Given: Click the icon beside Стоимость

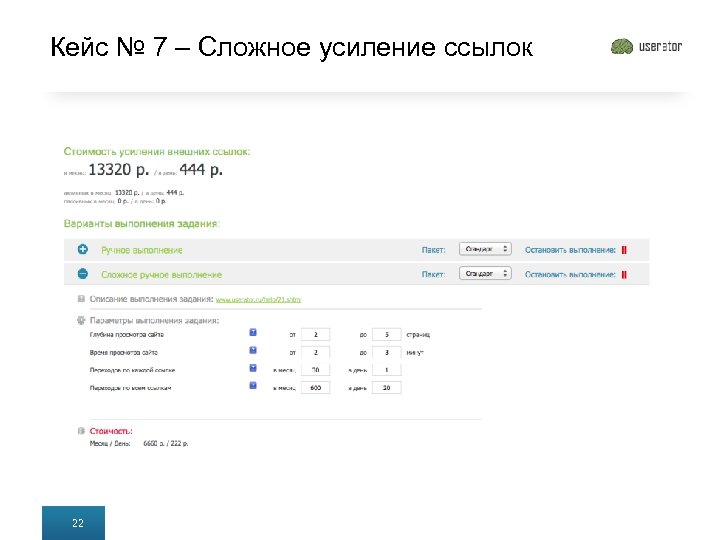Looking at the screenshot, I should pyautogui.click(x=81, y=431).
